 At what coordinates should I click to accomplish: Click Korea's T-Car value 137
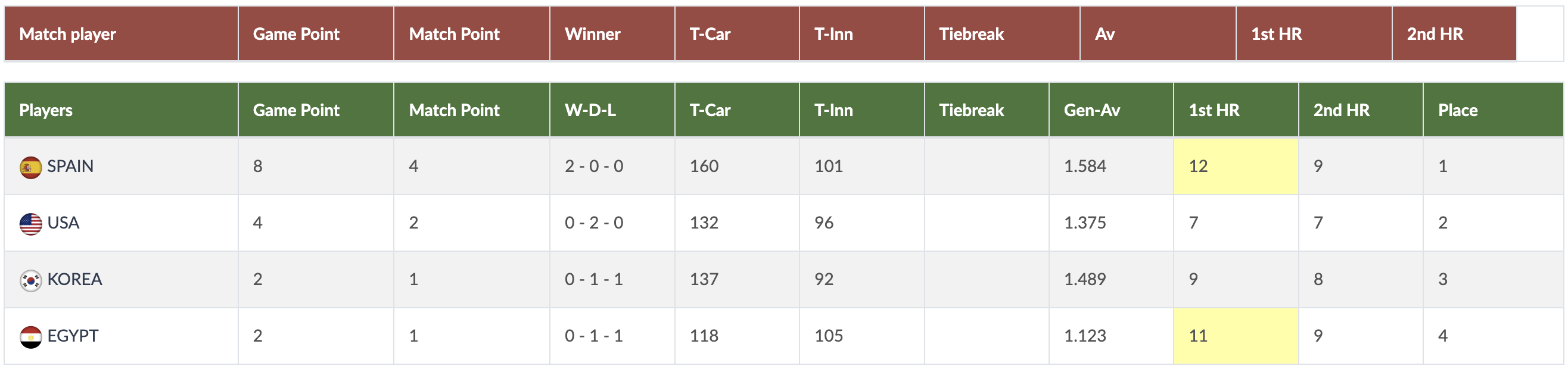pos(704,279)
